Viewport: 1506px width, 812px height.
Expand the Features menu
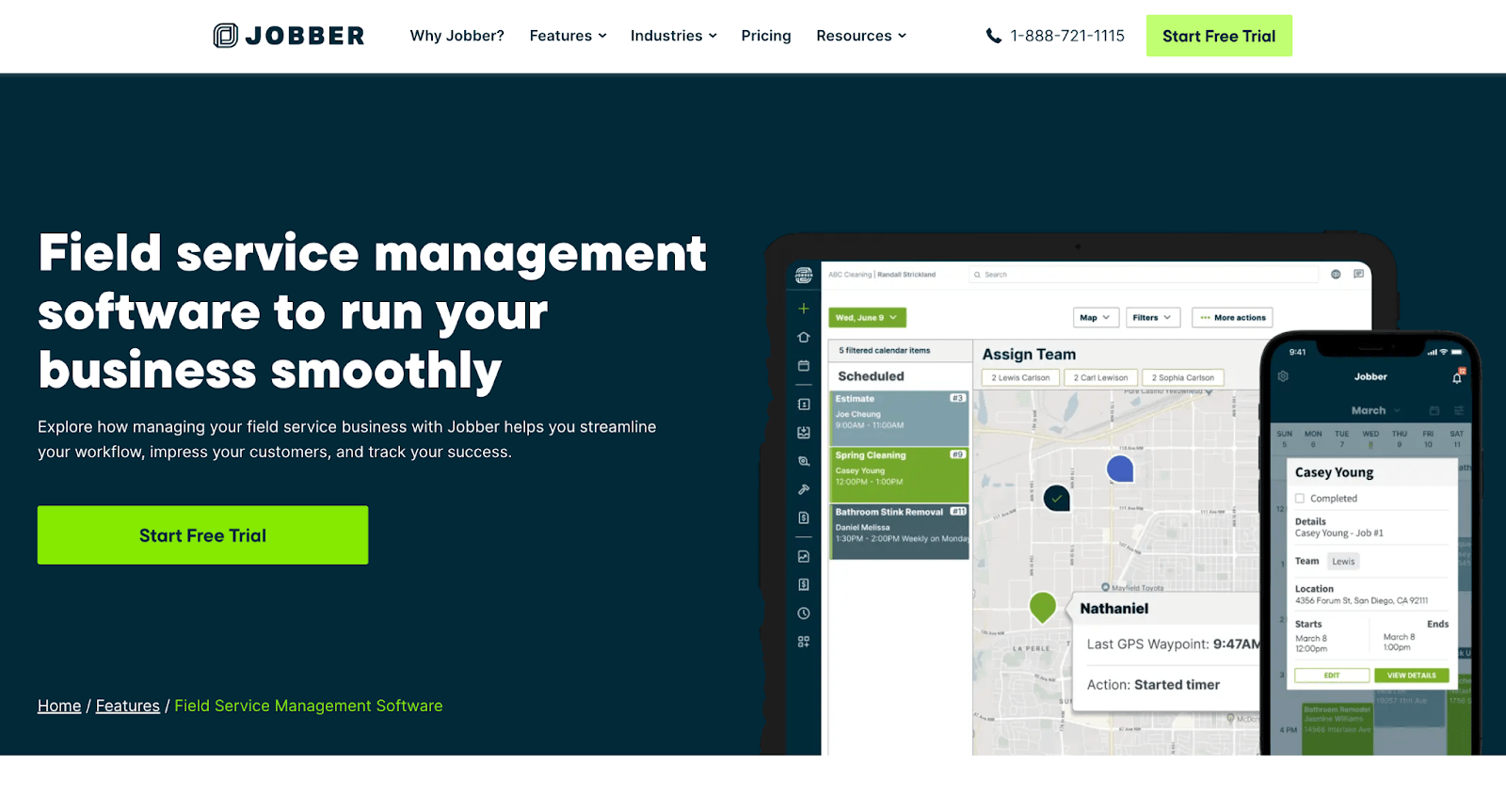568,36
